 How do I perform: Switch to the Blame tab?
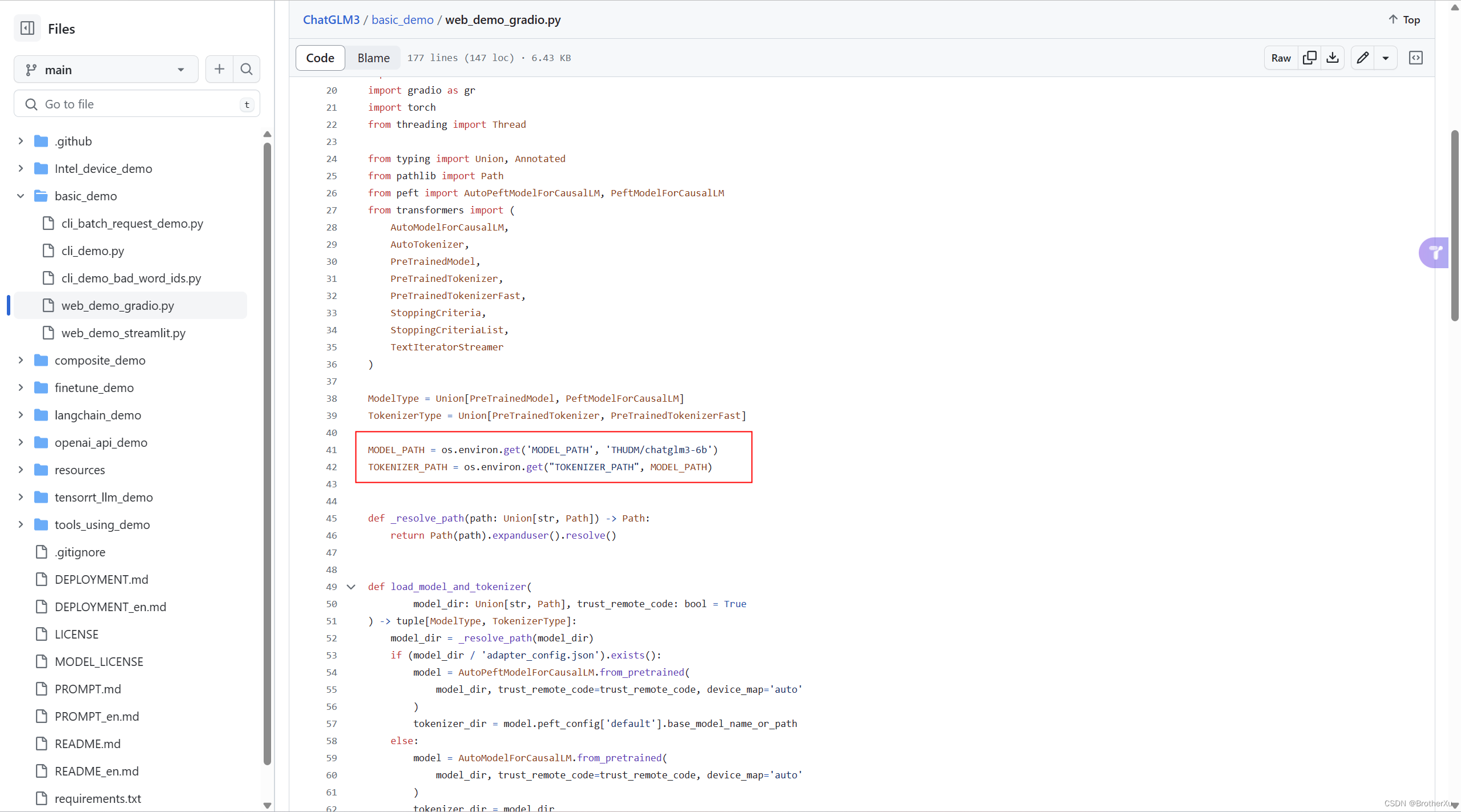click(373, 57)
